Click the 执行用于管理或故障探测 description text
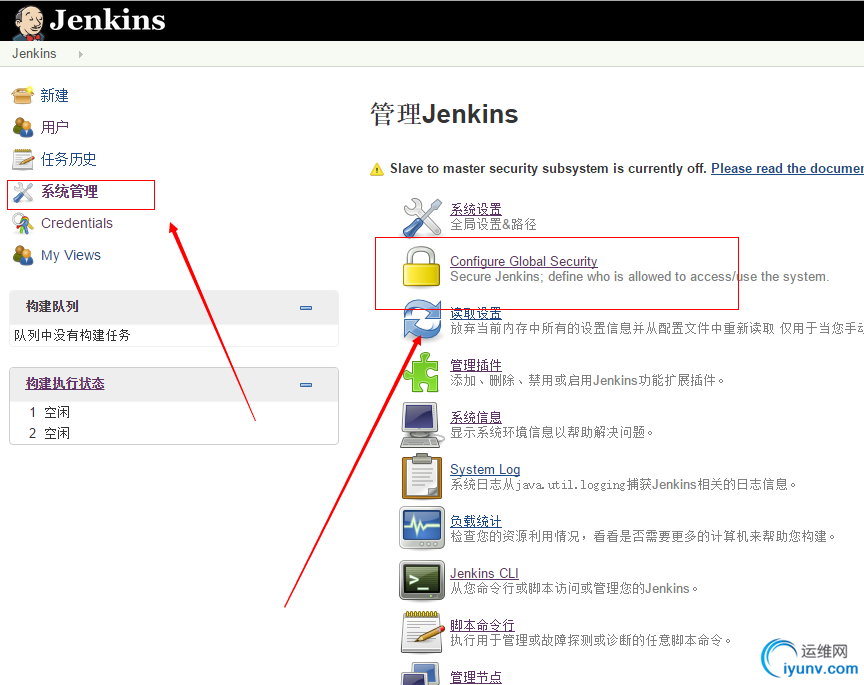 pyautogui.click(x=591, y=640)
